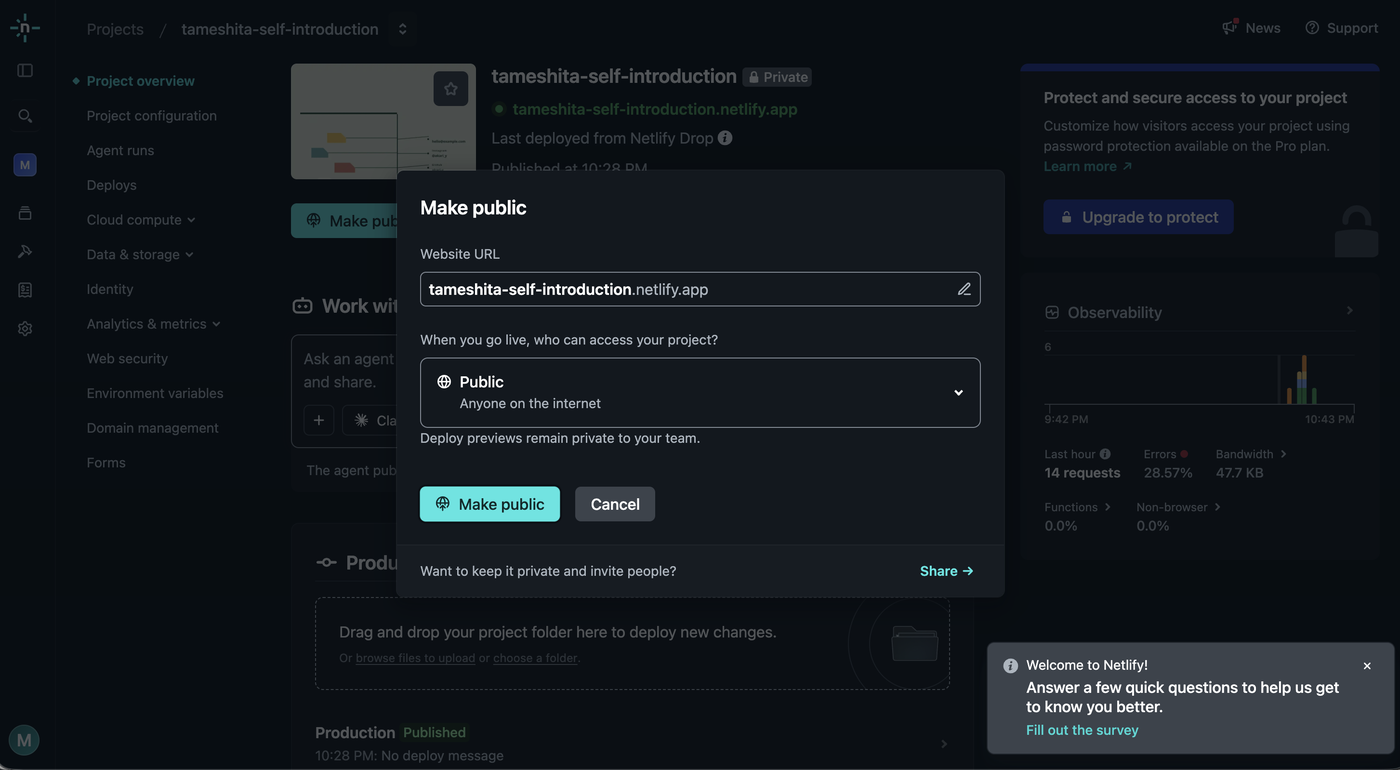1400x770 pixels.
Task: Click the pencil edit icon in Website URL
Action: pyautogui.click(x=964, y=289)
